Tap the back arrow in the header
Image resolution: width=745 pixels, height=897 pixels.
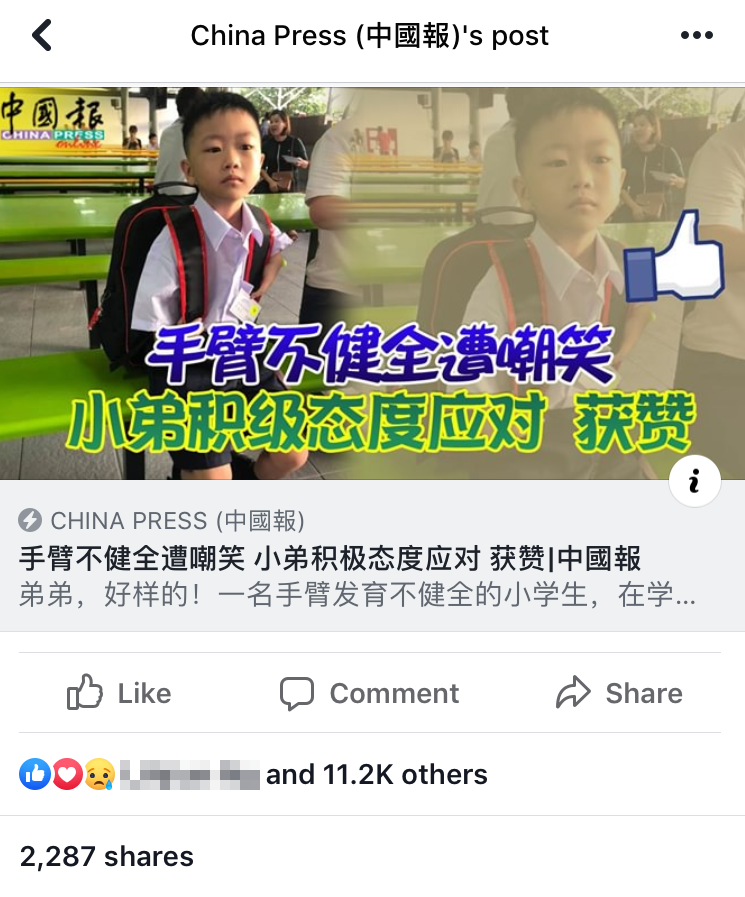point(42,35)
